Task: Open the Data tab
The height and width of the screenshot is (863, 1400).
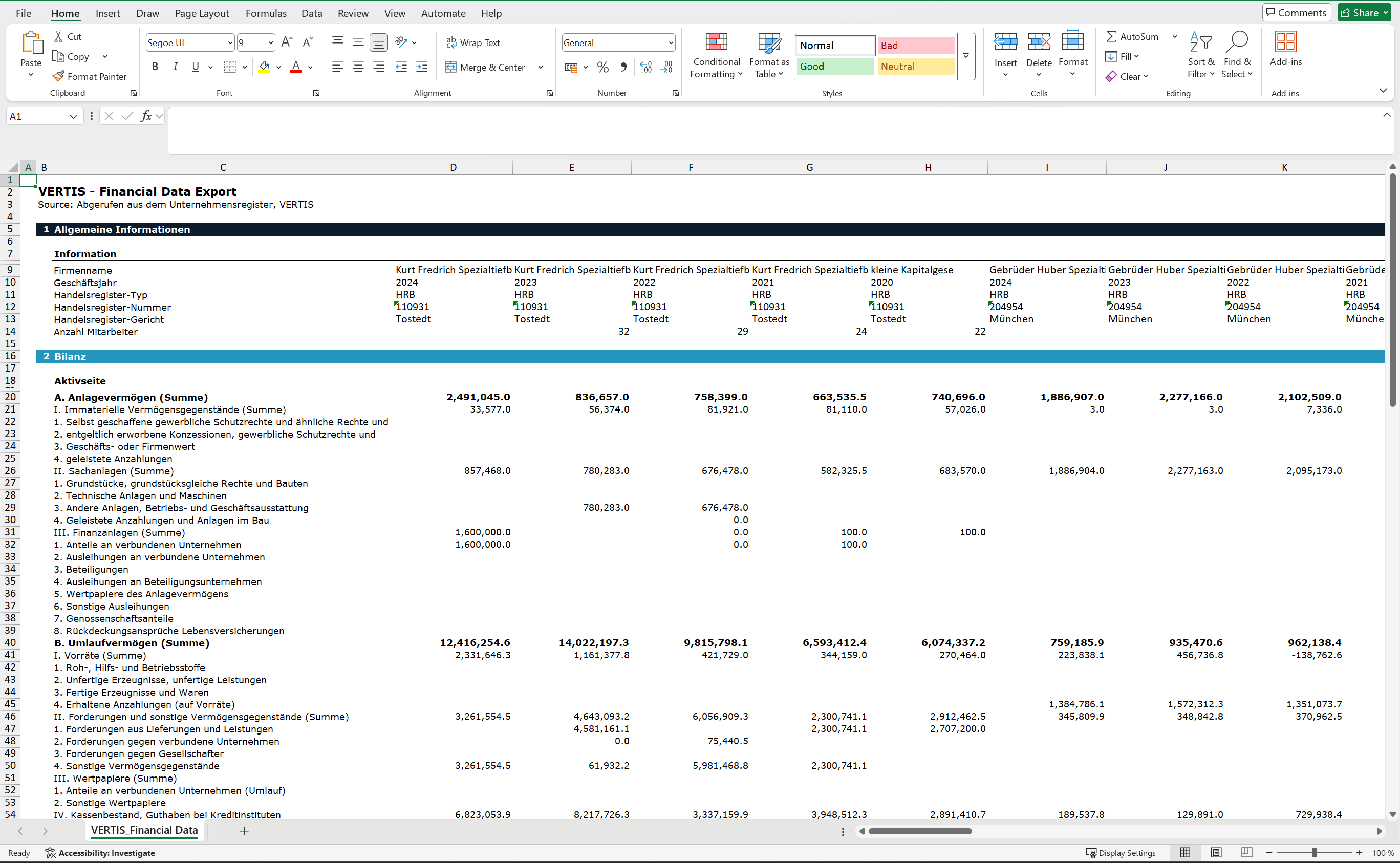Action: [x=312, y=13]
